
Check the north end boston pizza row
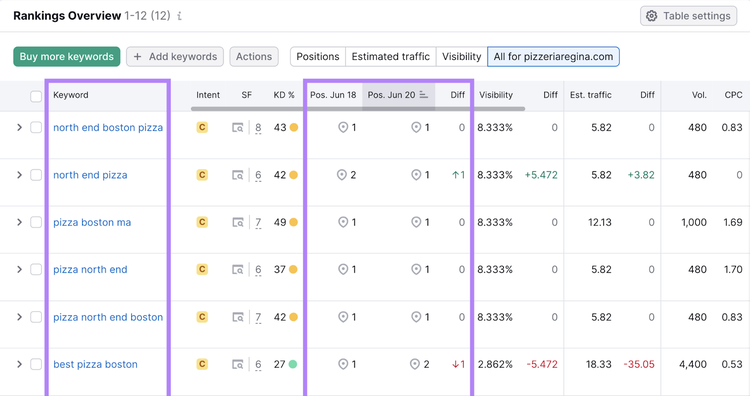pyautogui.click(x=36, y=127)
